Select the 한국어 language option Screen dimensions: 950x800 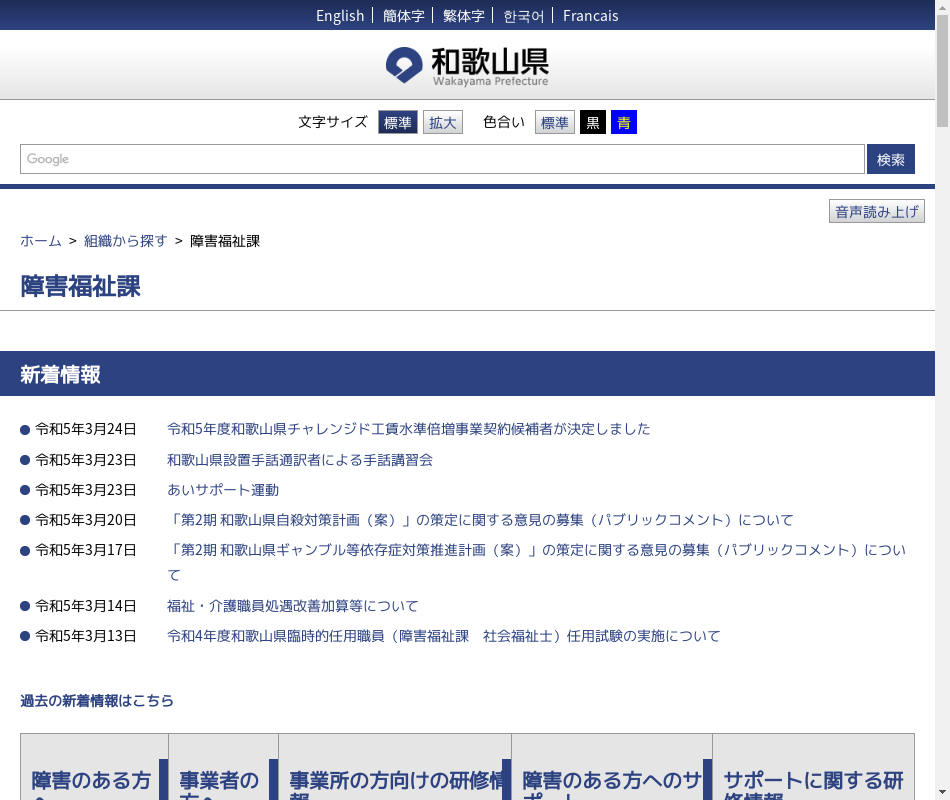(x=524, y=15)
